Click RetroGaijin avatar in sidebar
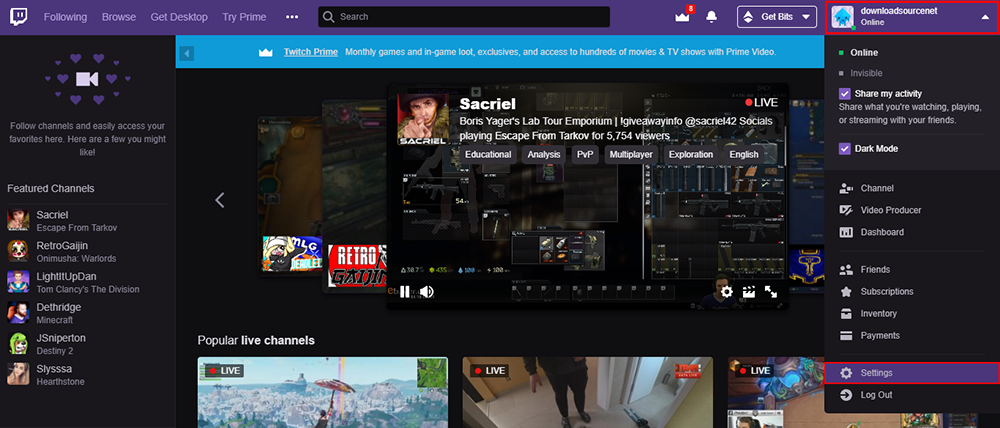The image size is (1000, 428). [x=18, y=251]
